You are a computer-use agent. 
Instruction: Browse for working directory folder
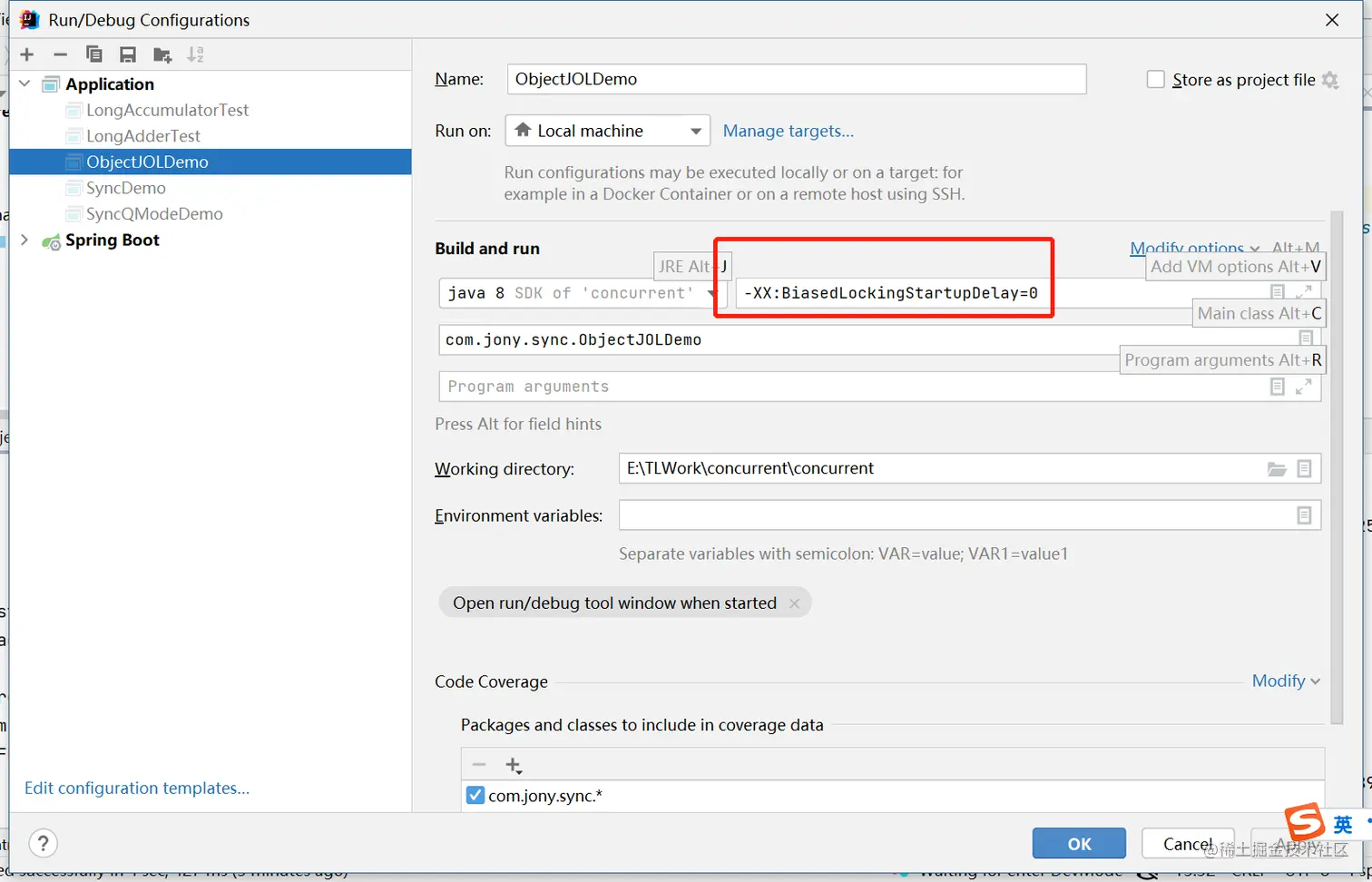coord(1277,468)
